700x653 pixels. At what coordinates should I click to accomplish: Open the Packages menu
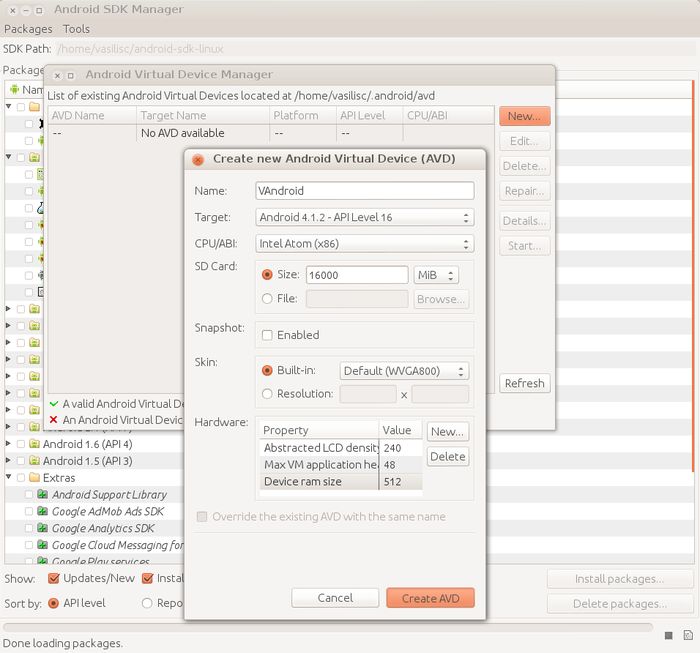click(28, 29)
